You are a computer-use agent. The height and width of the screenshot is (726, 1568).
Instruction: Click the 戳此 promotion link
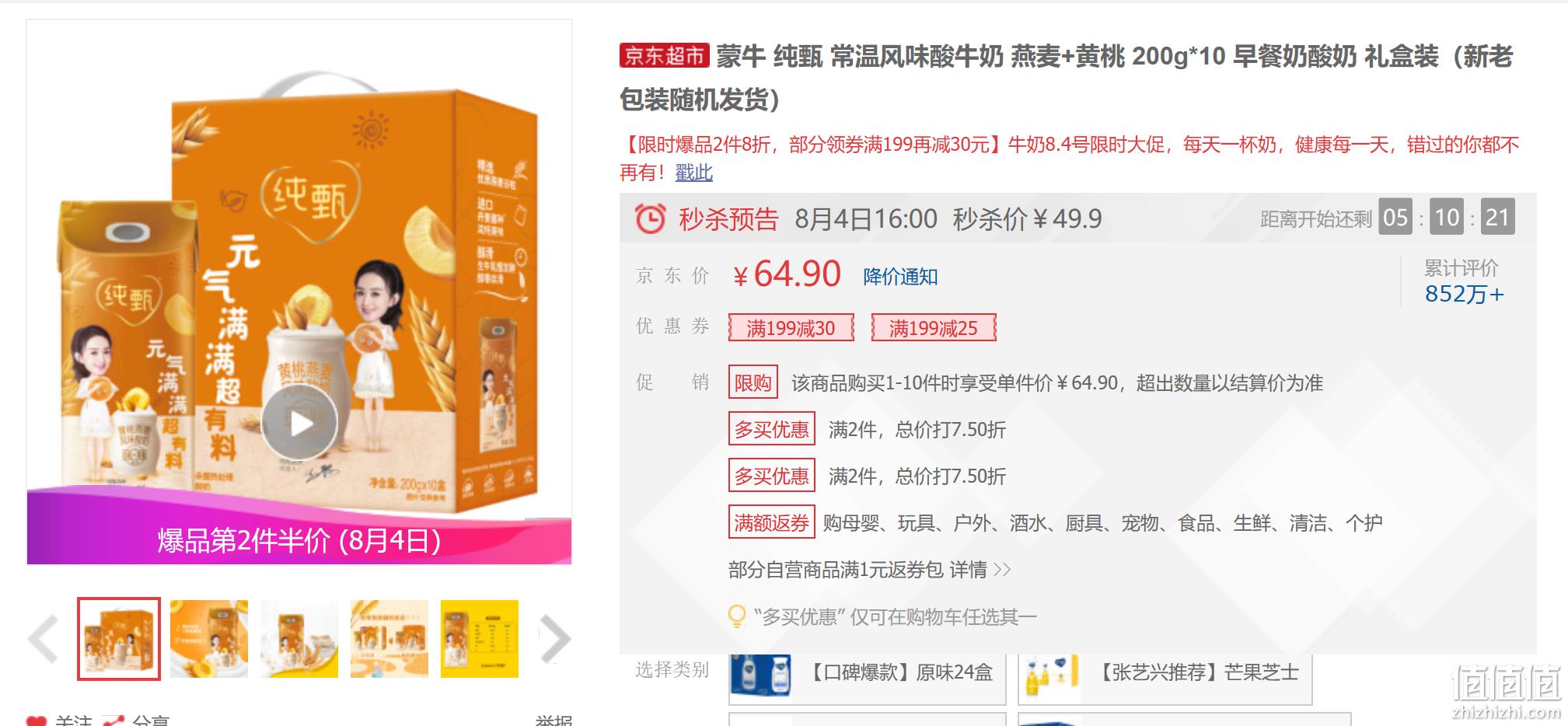click(x=693, y=173)
